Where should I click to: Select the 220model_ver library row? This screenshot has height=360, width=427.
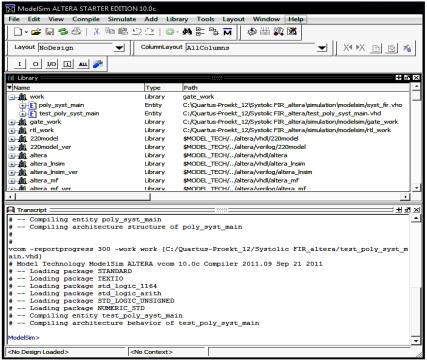(x=208, y=147)
